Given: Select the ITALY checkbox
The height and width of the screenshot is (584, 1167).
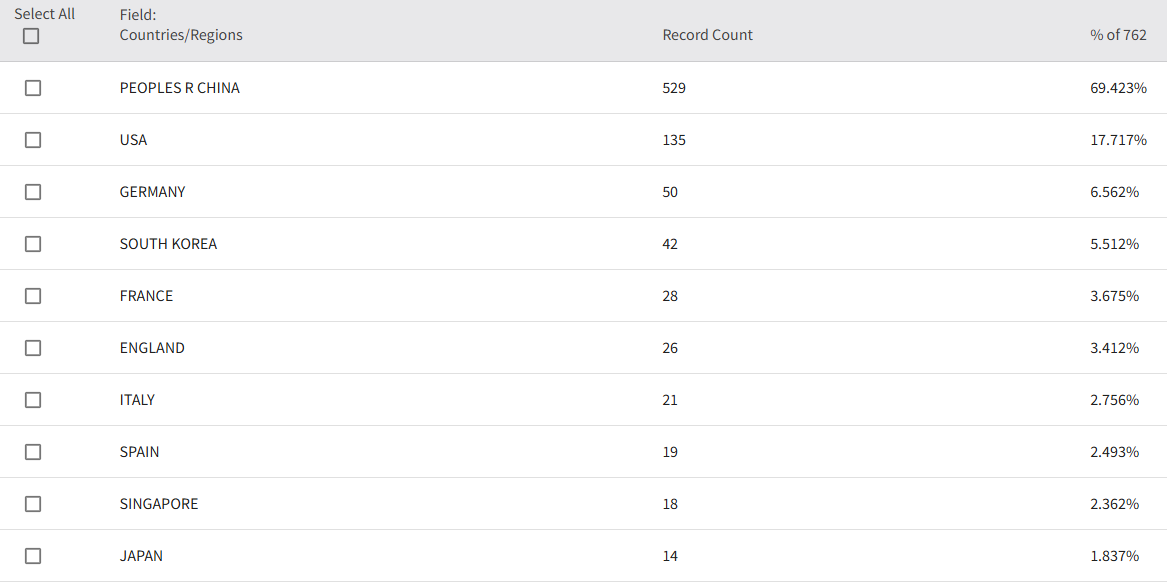Looking at the screenshot, I should click(33, 400).
